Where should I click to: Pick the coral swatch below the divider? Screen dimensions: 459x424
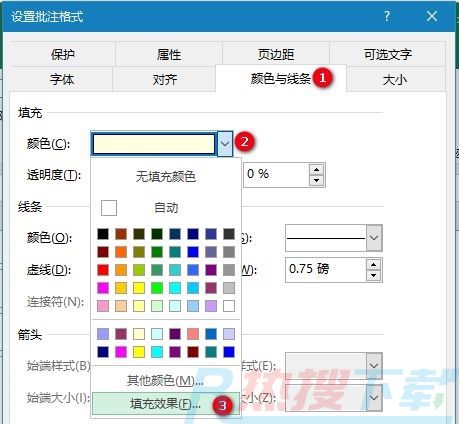tap(193, 334)
